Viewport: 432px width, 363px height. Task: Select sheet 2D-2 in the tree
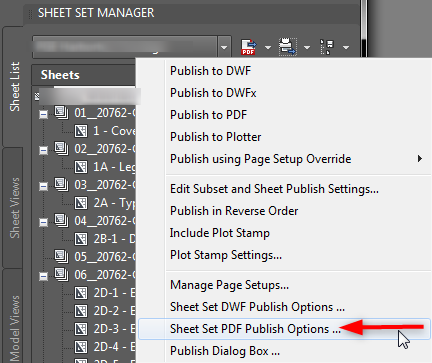pos(114,311)
